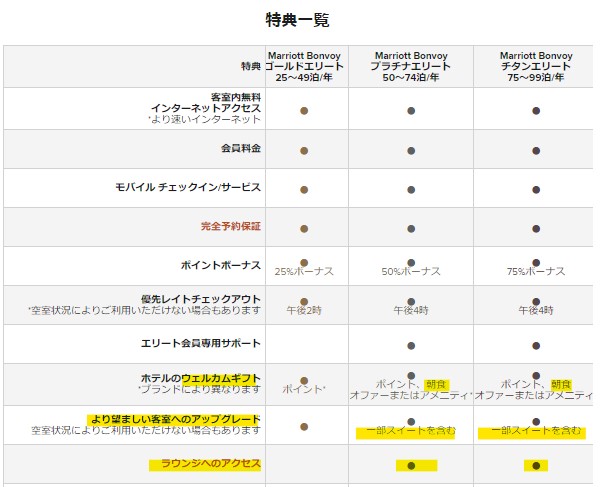The height and width of the screenshot is (487, 610).
Task: Click プラチナ dot for モバイル チェックイン
Action: [x=411, y=190]
